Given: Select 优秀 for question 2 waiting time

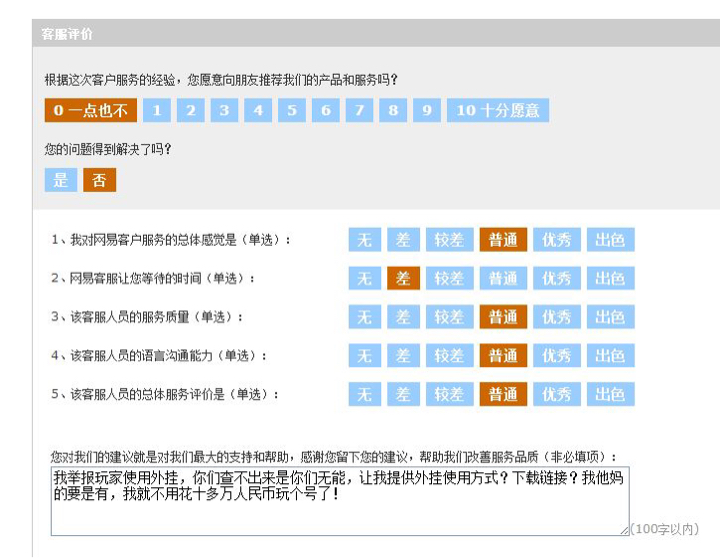Looking at the screenshot, I should click(557, 278).
